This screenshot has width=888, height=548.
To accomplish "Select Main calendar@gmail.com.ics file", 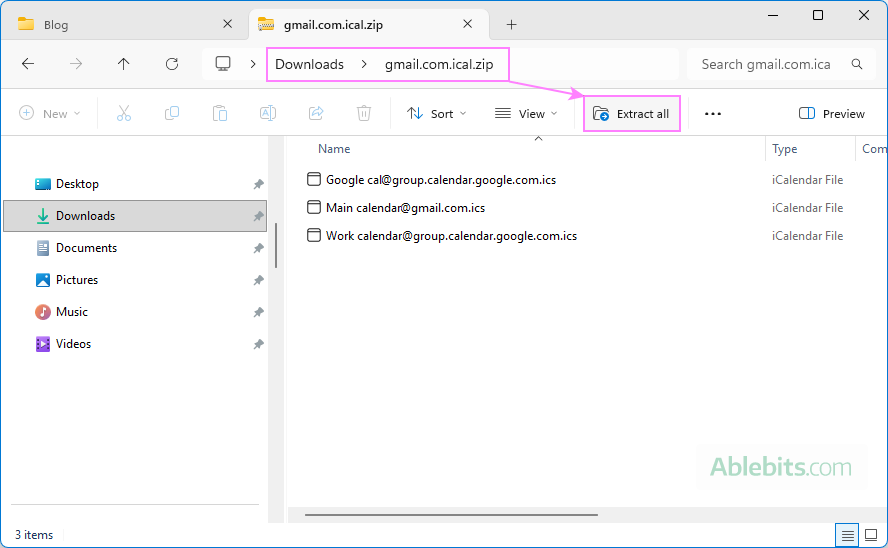I will point(405,208).
